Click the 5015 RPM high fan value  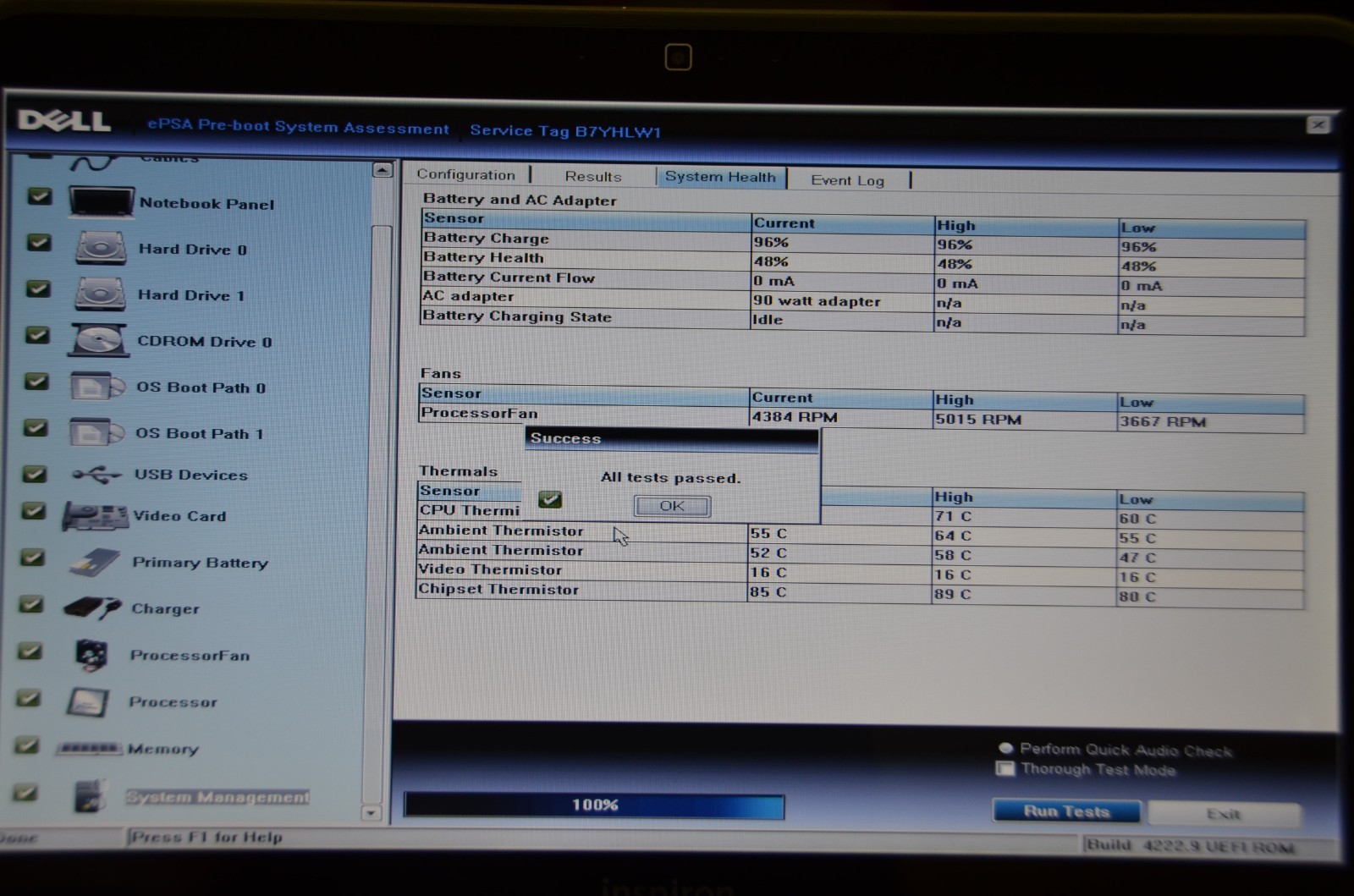(x=978, y=419)
